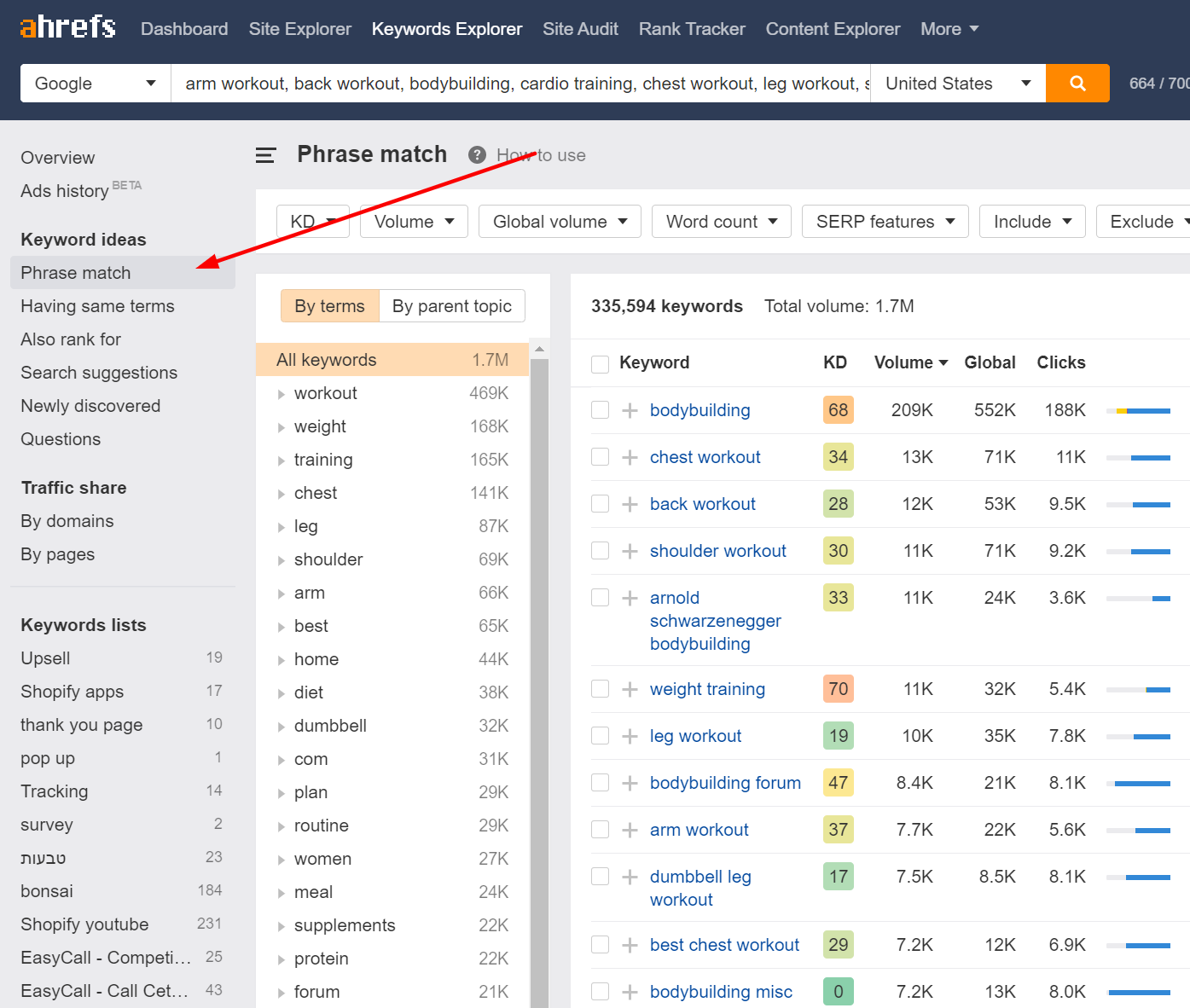Select All keywords row in terms list
This screenshot has height=1008, width=1190.
[392, 360]
